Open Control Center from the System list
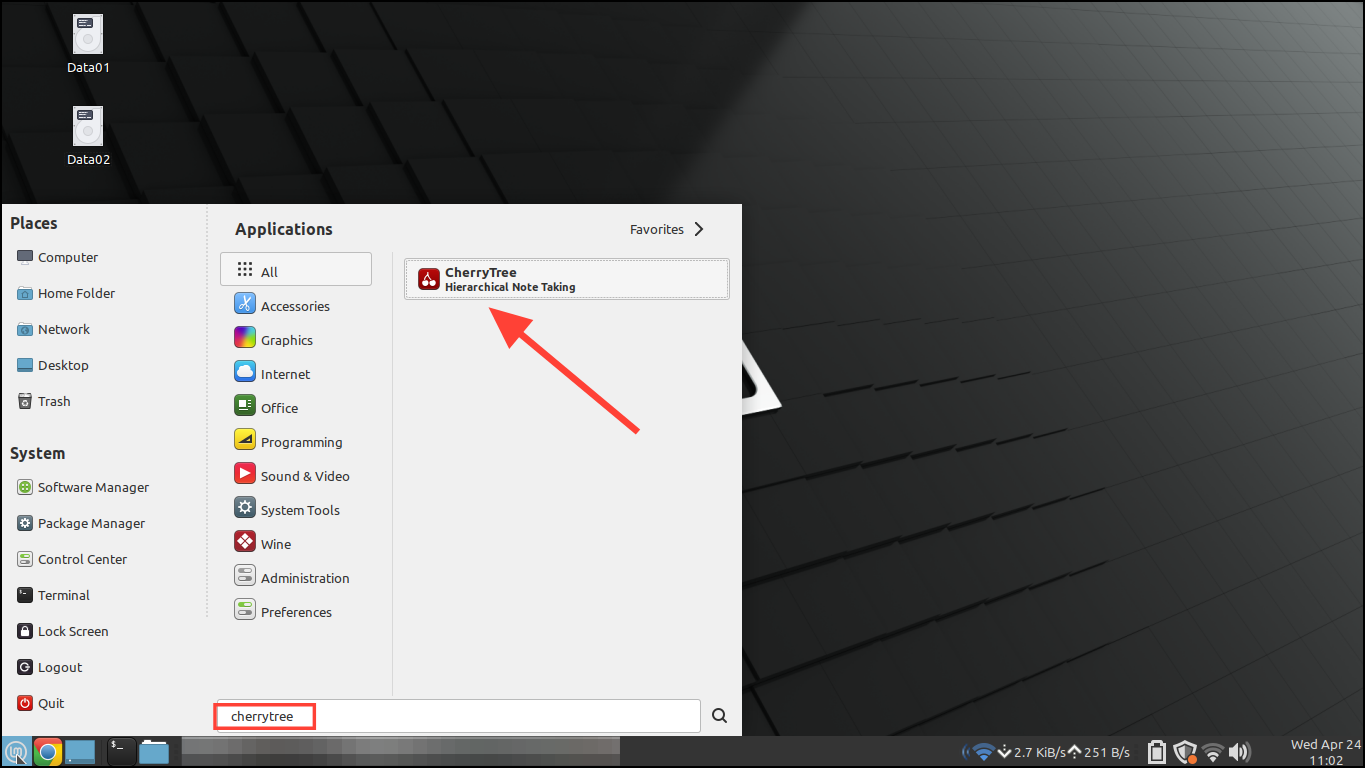 click(x=72, y=559)
